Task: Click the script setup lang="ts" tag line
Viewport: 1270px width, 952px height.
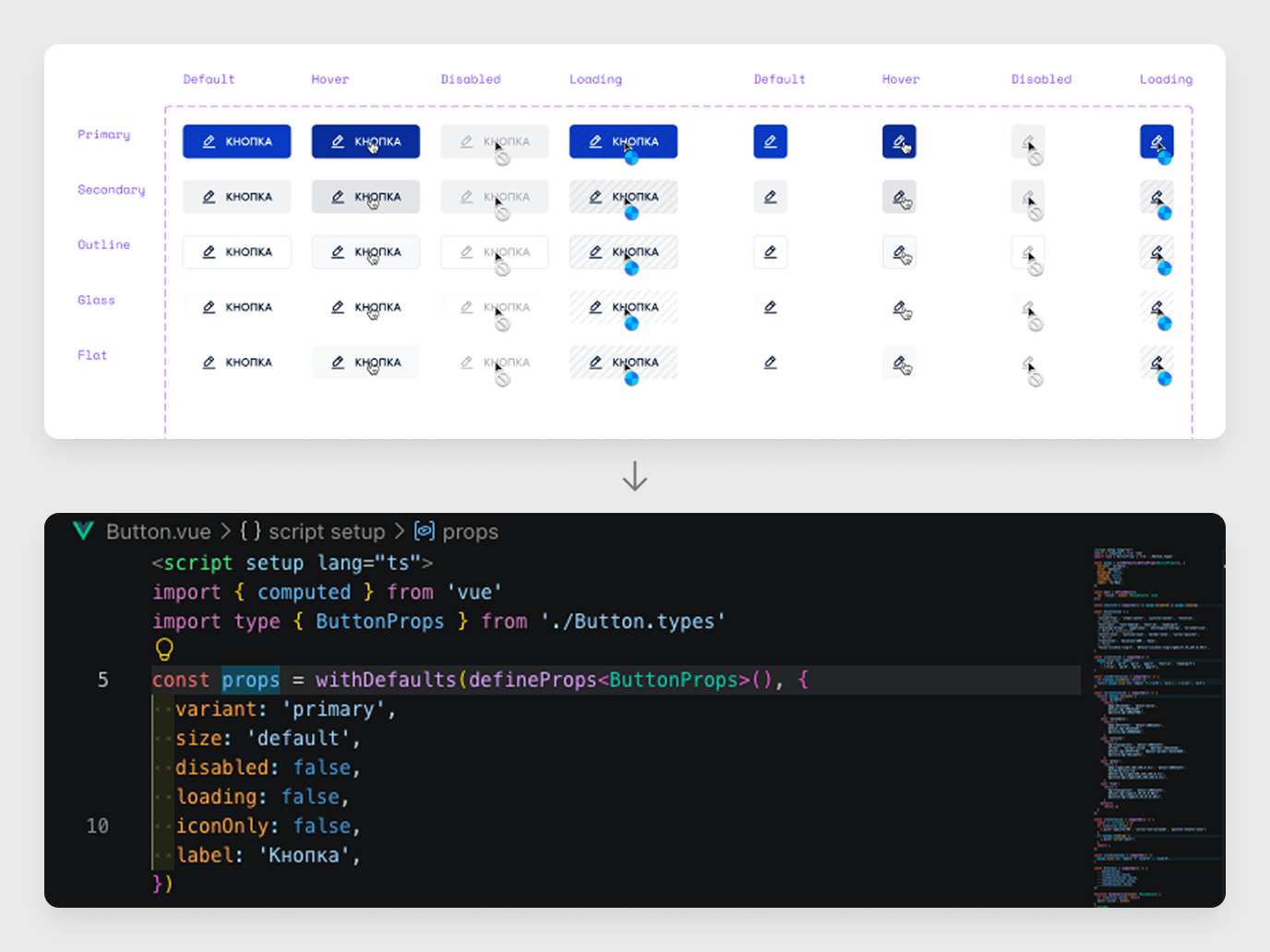Action: 293,563
